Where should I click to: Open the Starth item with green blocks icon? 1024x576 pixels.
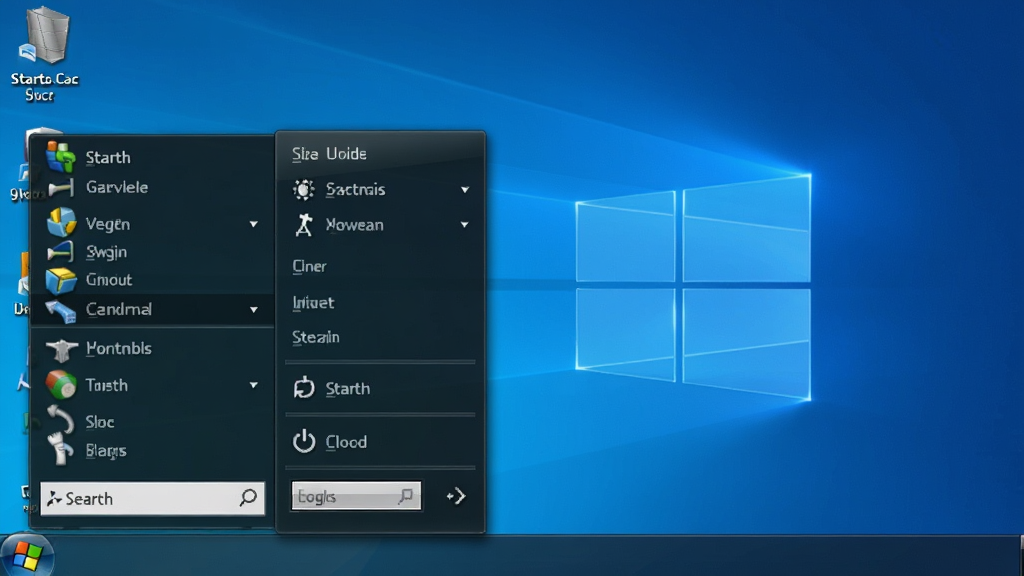[61, 157]
